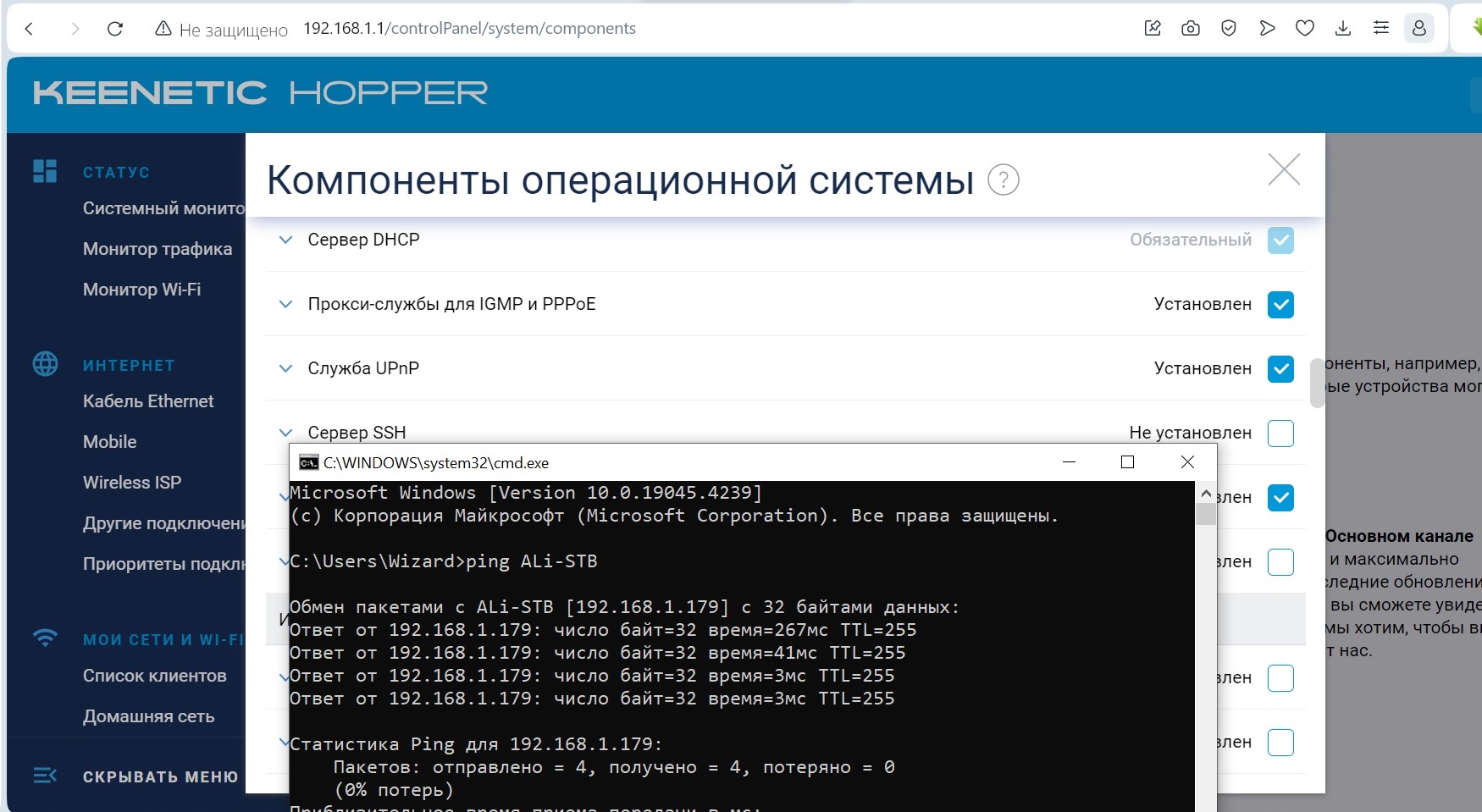
Task: Open the browser easy setup sliders icon
Action: (1381, 29)
